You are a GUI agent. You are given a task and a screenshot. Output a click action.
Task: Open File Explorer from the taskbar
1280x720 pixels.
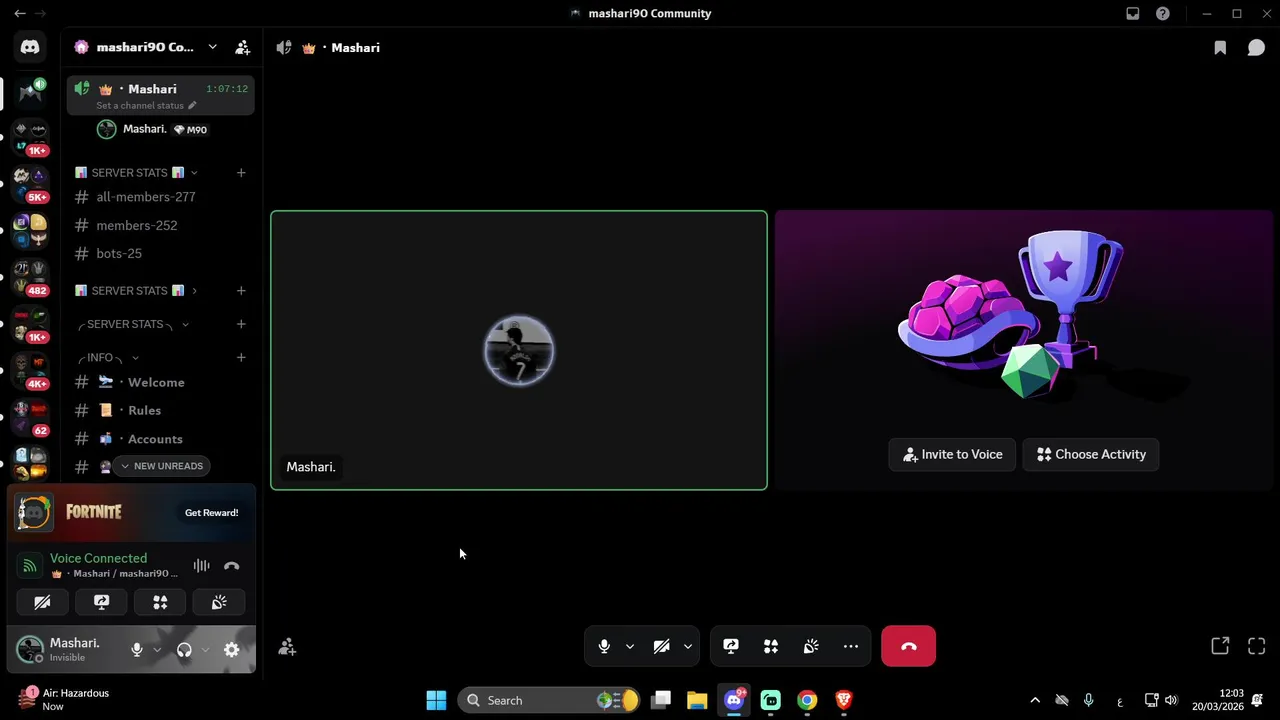click(x=697, y=700)
